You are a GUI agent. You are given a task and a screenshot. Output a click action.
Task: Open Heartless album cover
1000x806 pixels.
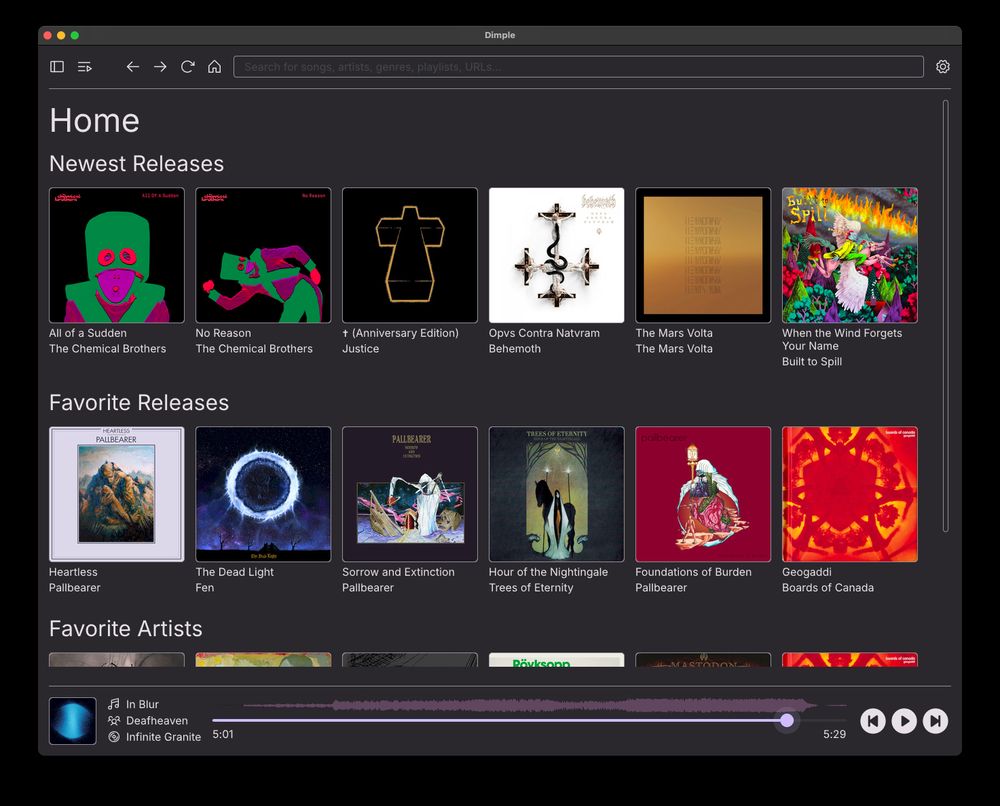point(117,494)
